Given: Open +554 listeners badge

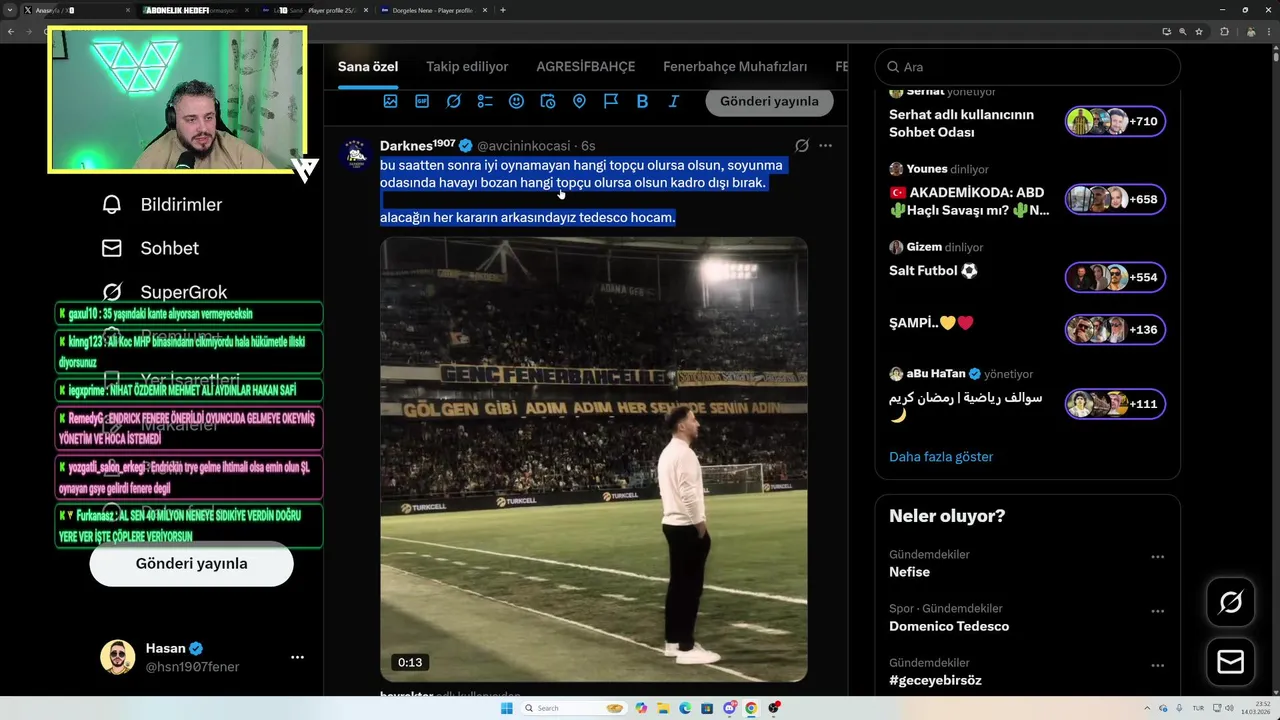Looking at the screenshot, I should pos(1115,277).
